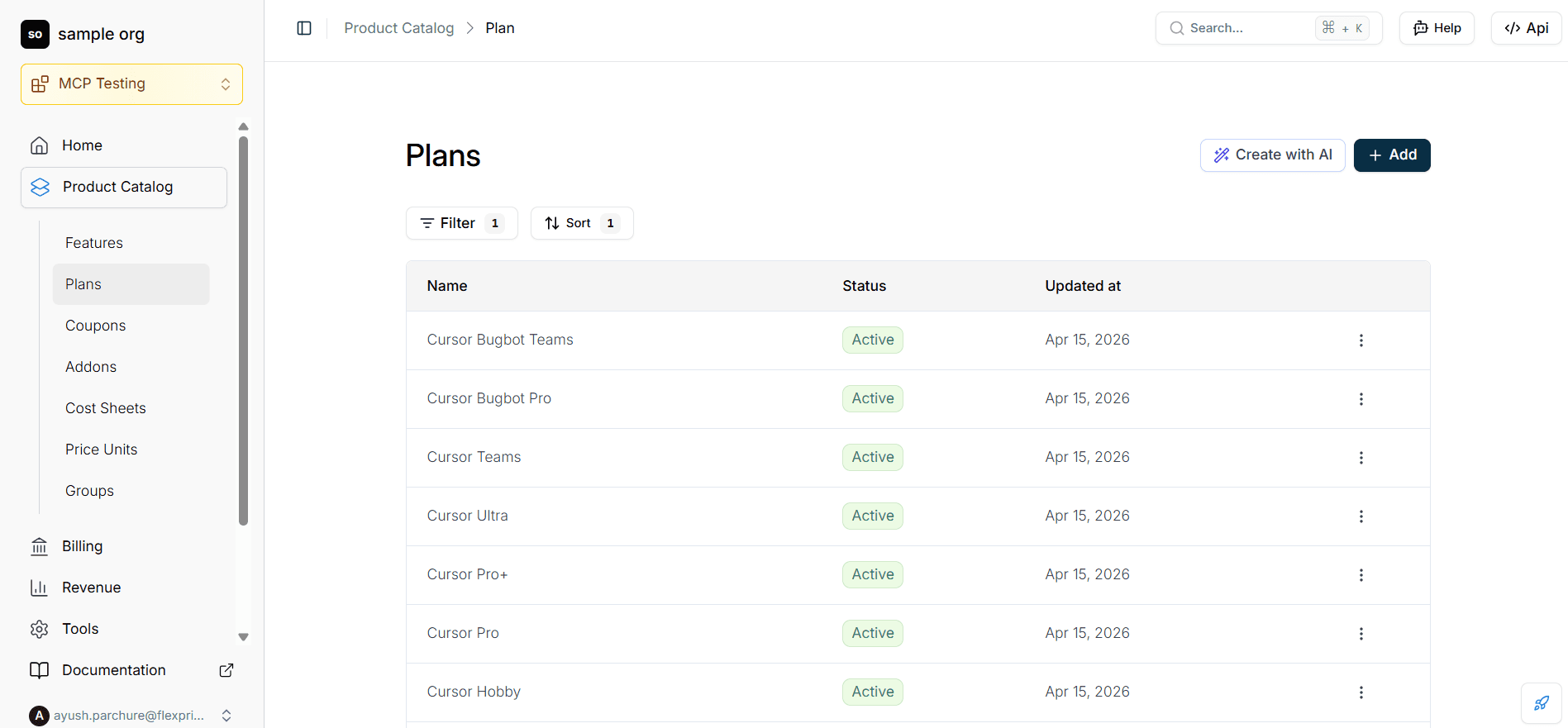Click the Cursor Bugbot Pro plan name

tap(489, 398)
